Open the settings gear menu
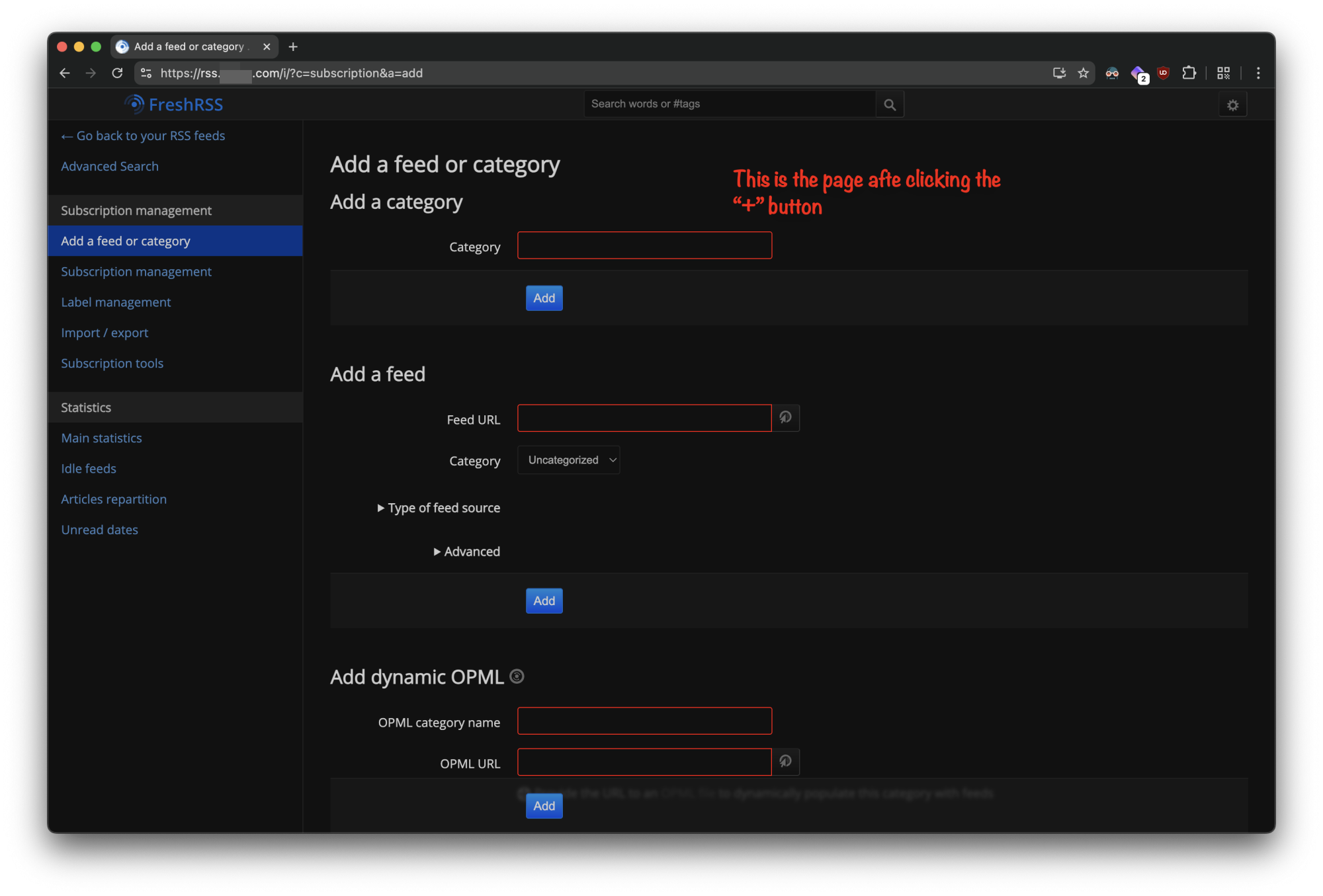This screenshot has height=896, width=1323. point(1232,105)
